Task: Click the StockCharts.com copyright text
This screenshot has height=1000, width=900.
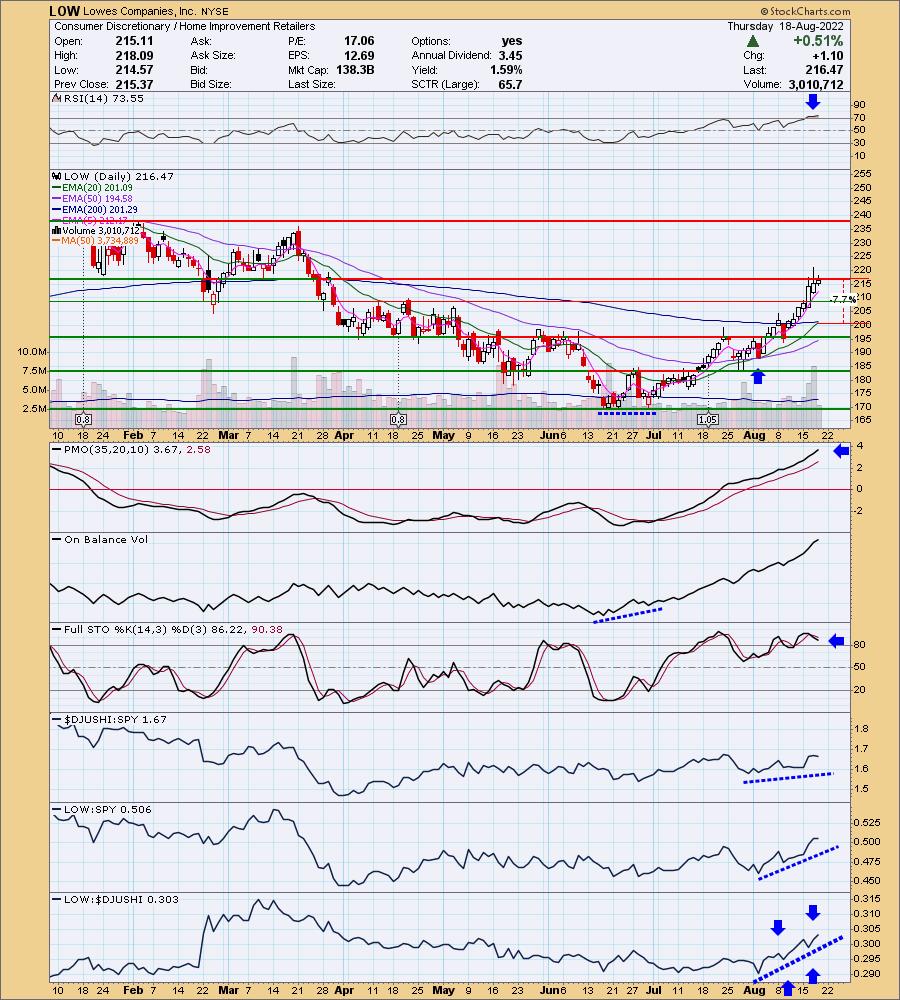Action: 805,11
